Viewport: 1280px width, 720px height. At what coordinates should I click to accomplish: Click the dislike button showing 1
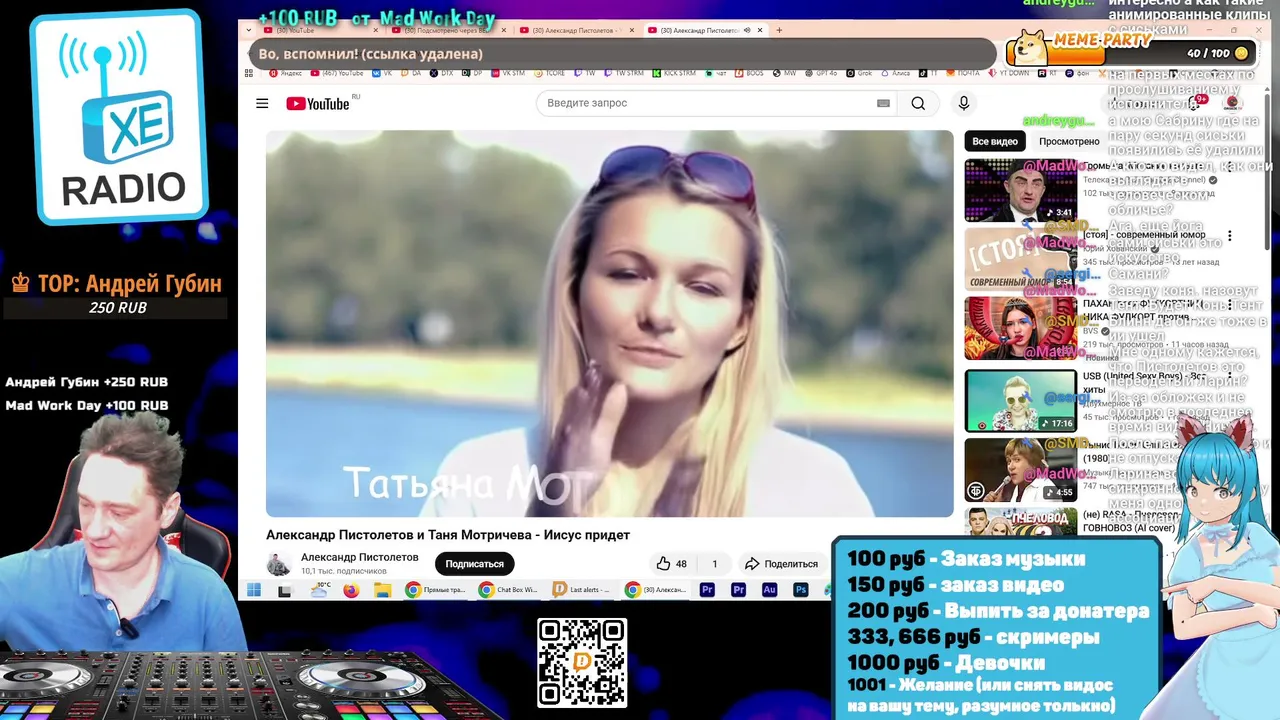(714, 564)
